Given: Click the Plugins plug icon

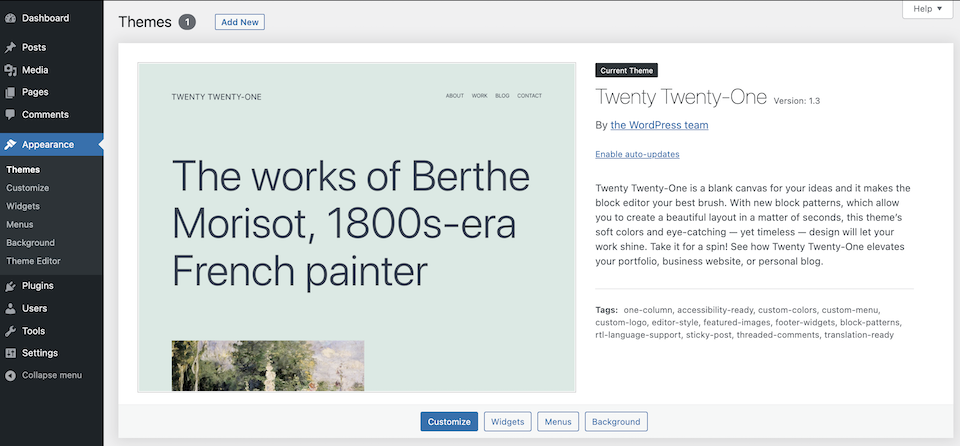Looking at the screenshot, I should [x=10, y=286].
